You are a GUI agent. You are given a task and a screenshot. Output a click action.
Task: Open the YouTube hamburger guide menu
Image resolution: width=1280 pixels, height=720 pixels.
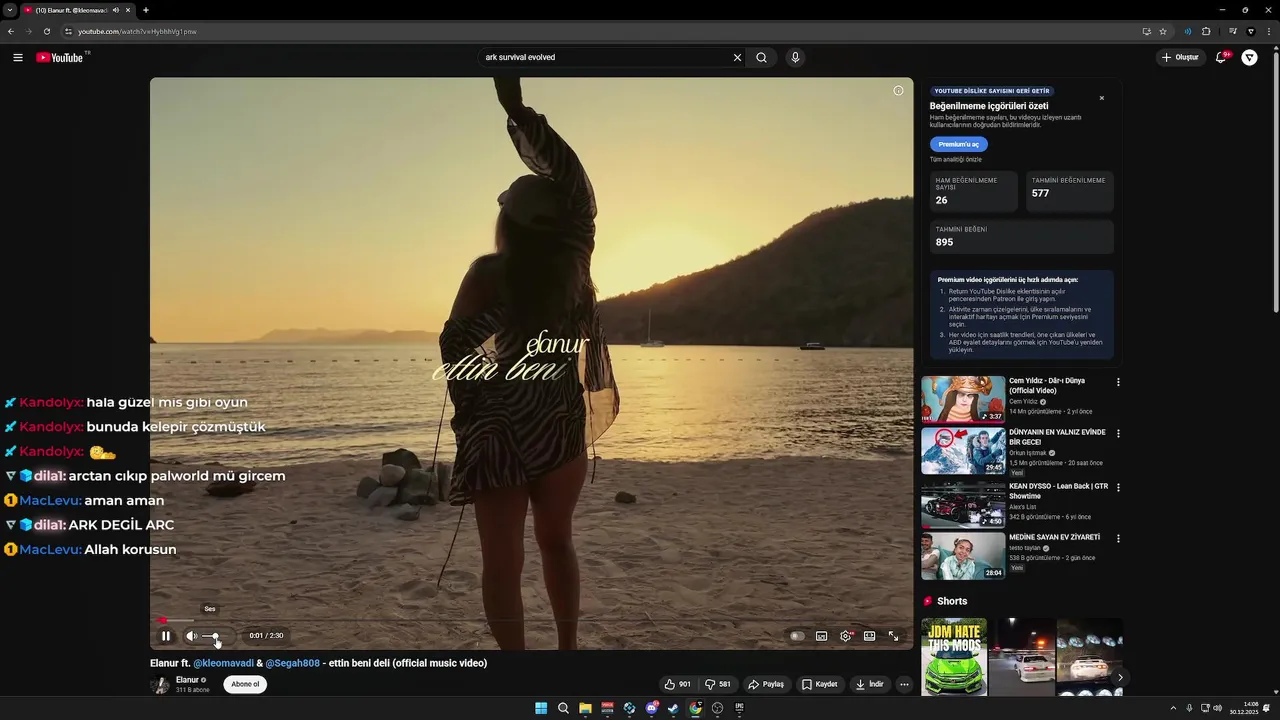coord(17,58)
